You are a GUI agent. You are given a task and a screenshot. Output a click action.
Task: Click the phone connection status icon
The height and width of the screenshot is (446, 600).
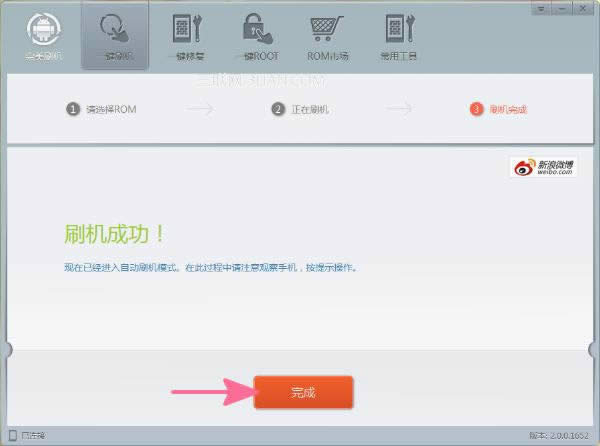11,436
